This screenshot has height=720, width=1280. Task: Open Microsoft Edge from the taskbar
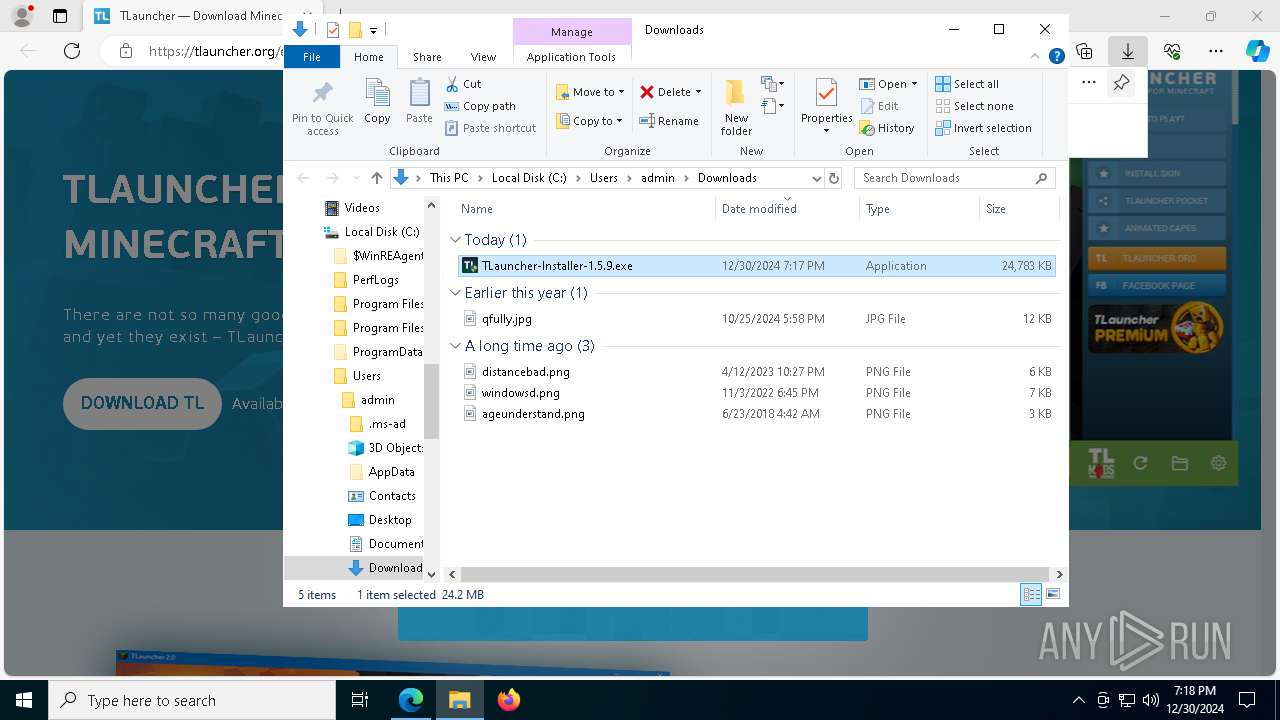point(411,700)
